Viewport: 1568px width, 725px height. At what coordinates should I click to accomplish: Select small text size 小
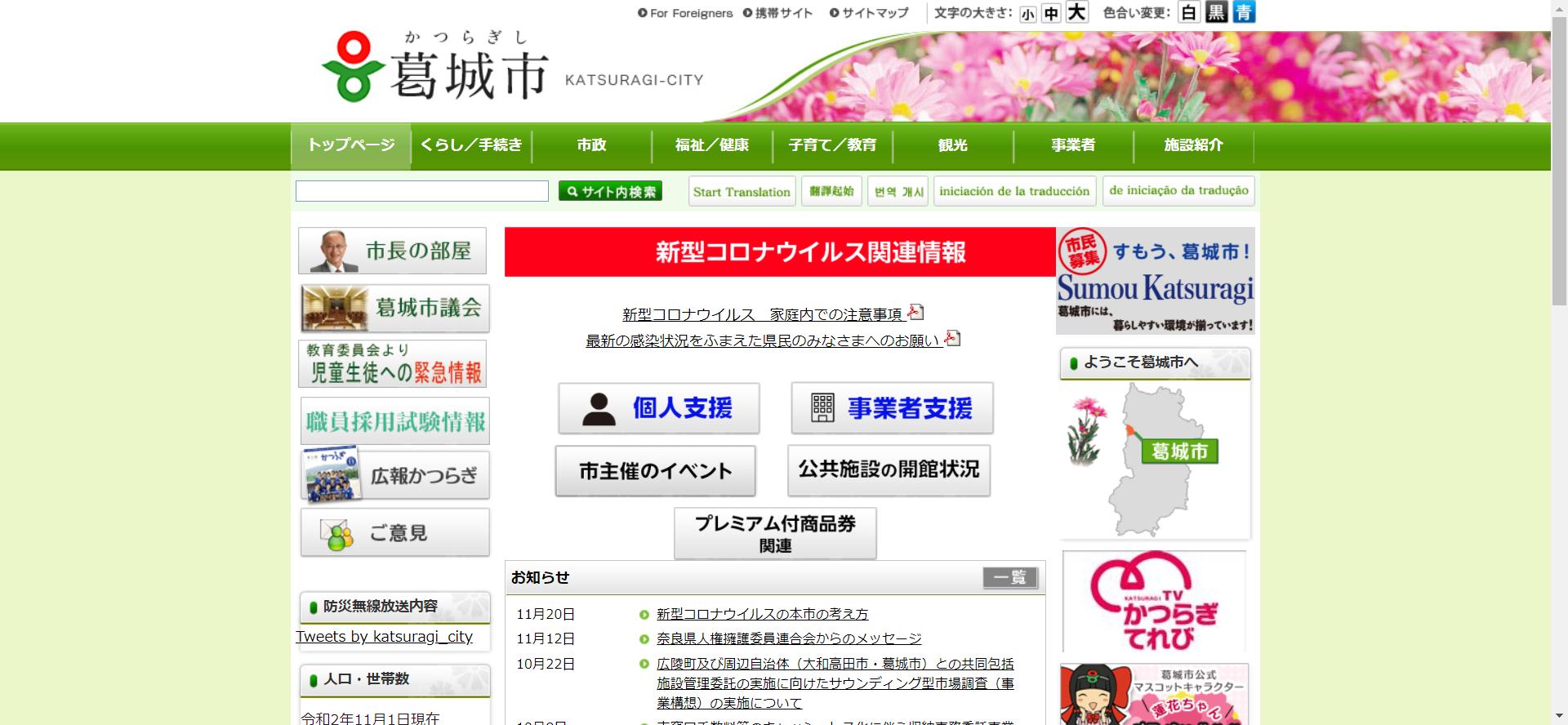point(1027,14)
